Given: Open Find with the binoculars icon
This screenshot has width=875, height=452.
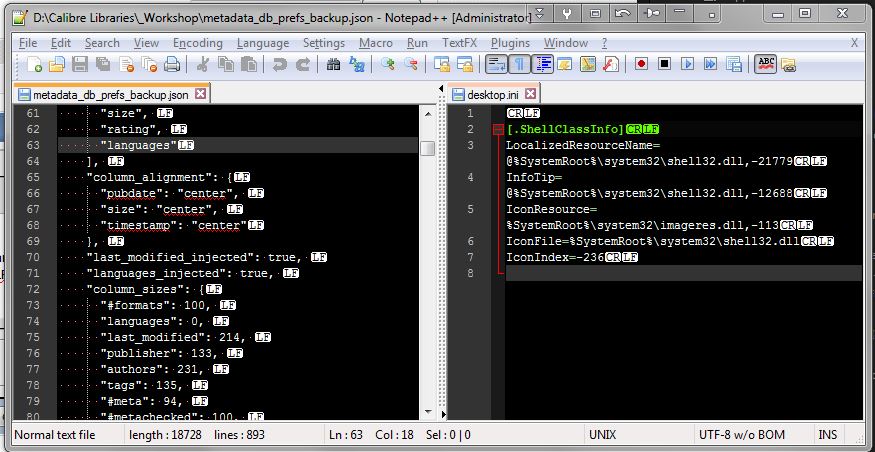Looking at the screenshot, I should (333, 65).
